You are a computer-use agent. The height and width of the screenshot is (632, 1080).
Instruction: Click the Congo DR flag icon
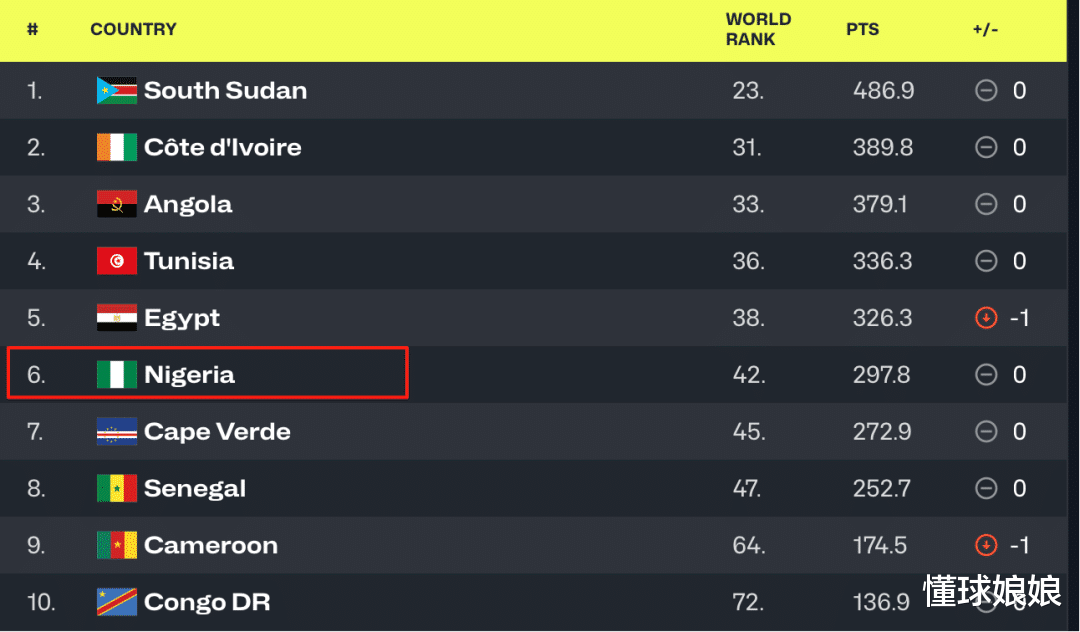click(x=116, y=602)
